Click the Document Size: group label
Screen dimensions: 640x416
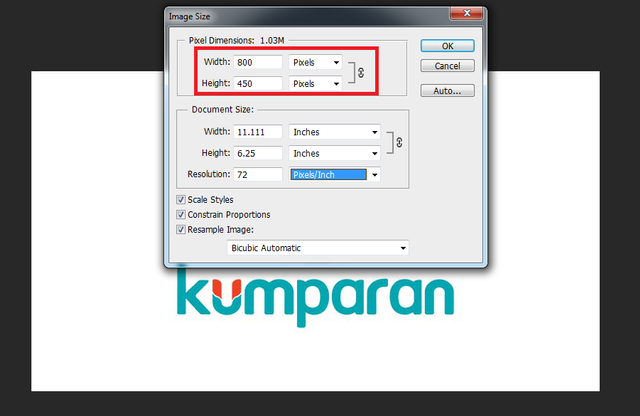[222, 109]
